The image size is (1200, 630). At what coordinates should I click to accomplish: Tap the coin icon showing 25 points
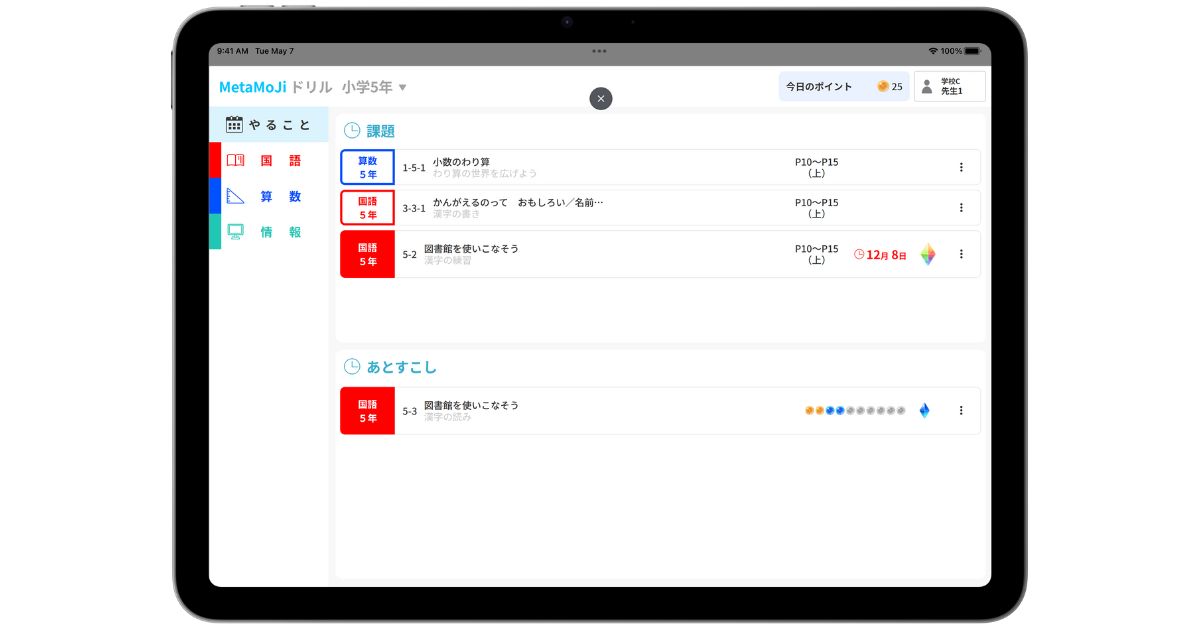click(884, 87)
